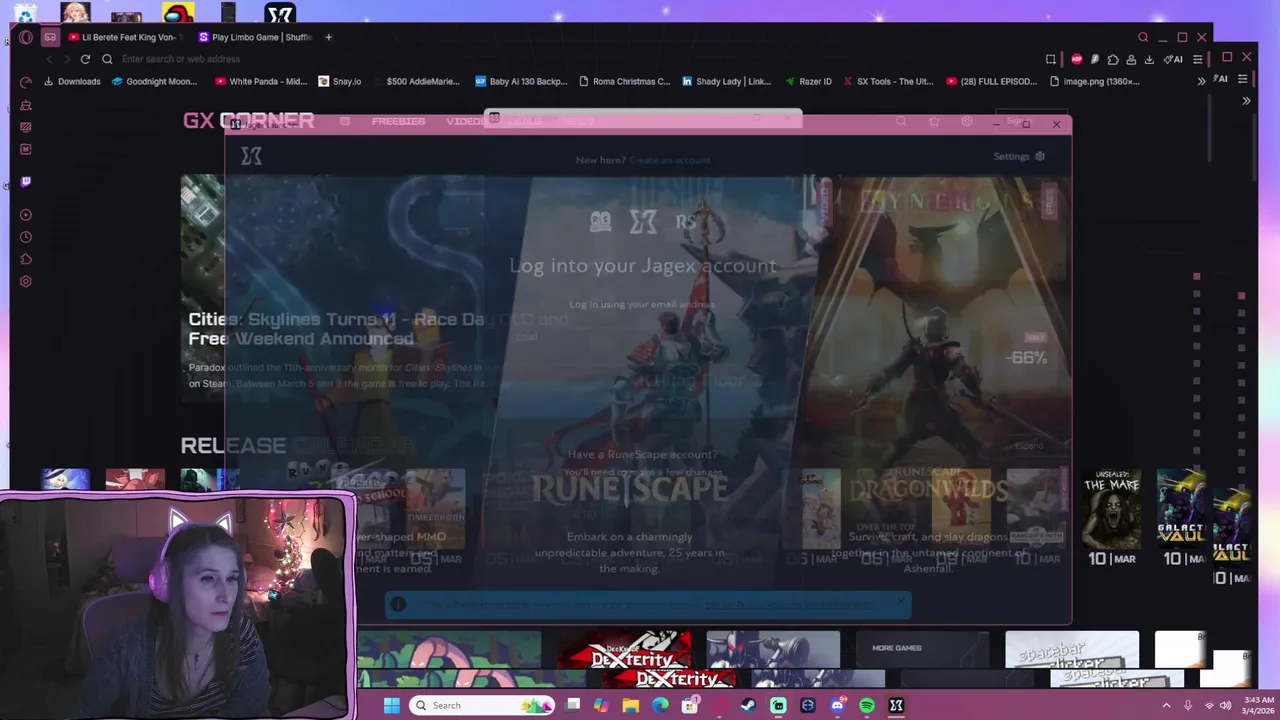This screenshot has width=1280, height=720.
Task: Open the Downloads bookmark
Action: pos(72,81)
